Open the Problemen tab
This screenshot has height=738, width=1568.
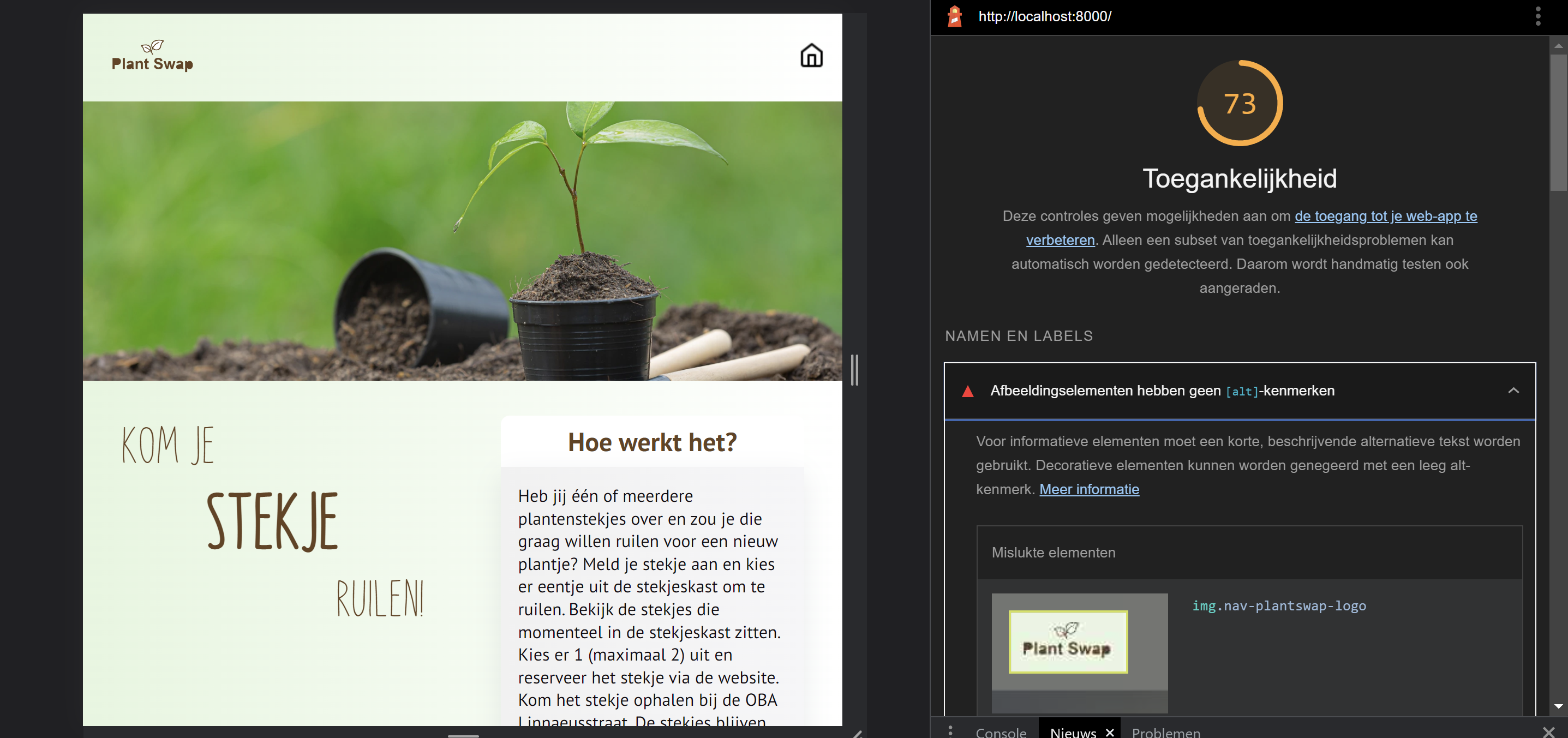tap(1166, 733)
